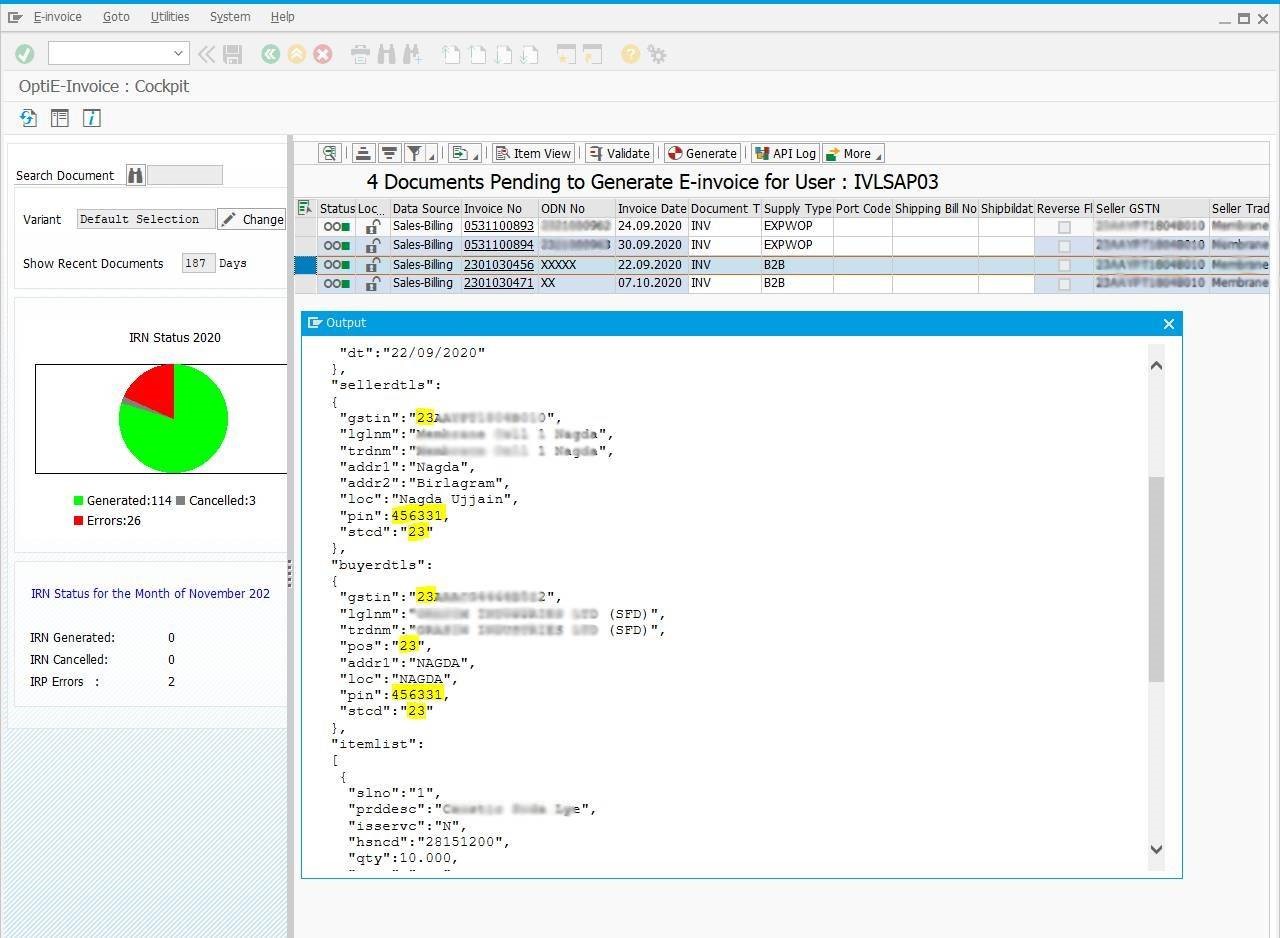
Task: Click the Search Document input field
Action: pos(184,175)
